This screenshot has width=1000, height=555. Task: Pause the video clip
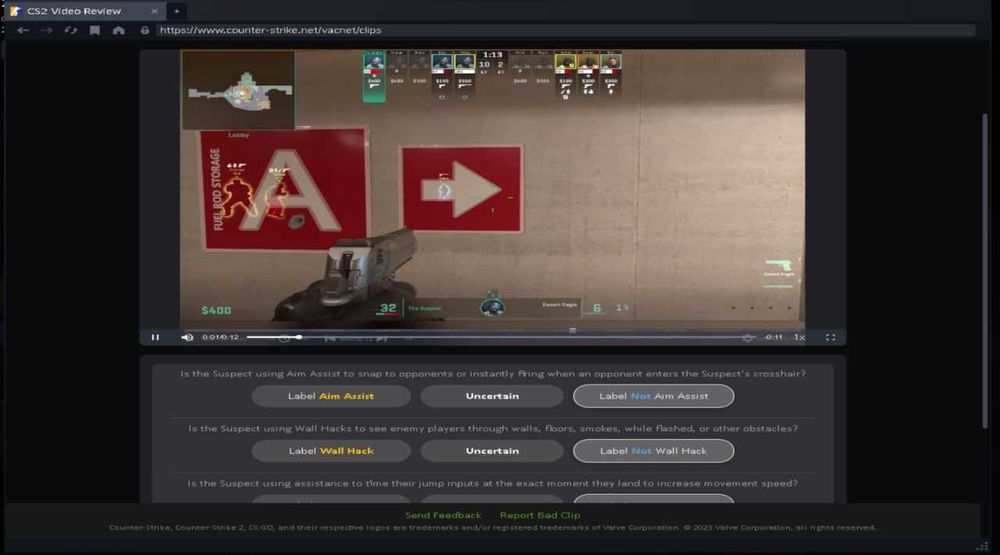[155, 337]
